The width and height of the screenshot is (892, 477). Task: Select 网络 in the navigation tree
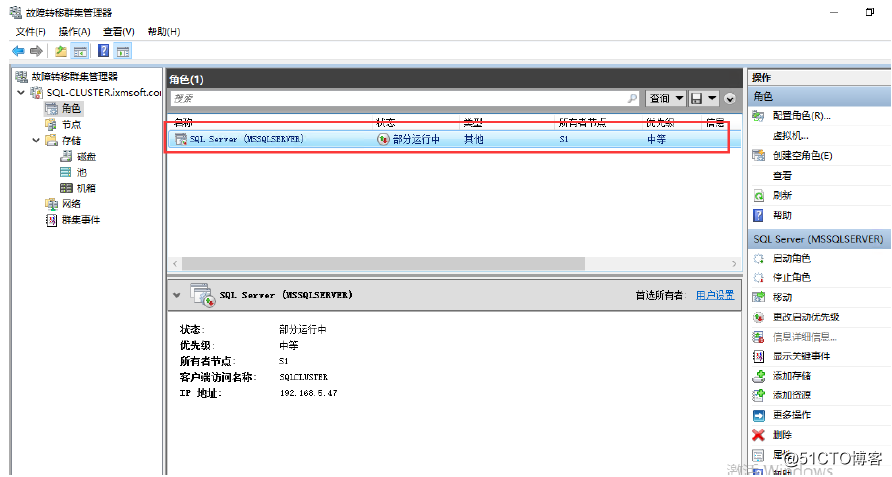coord(71,204)
